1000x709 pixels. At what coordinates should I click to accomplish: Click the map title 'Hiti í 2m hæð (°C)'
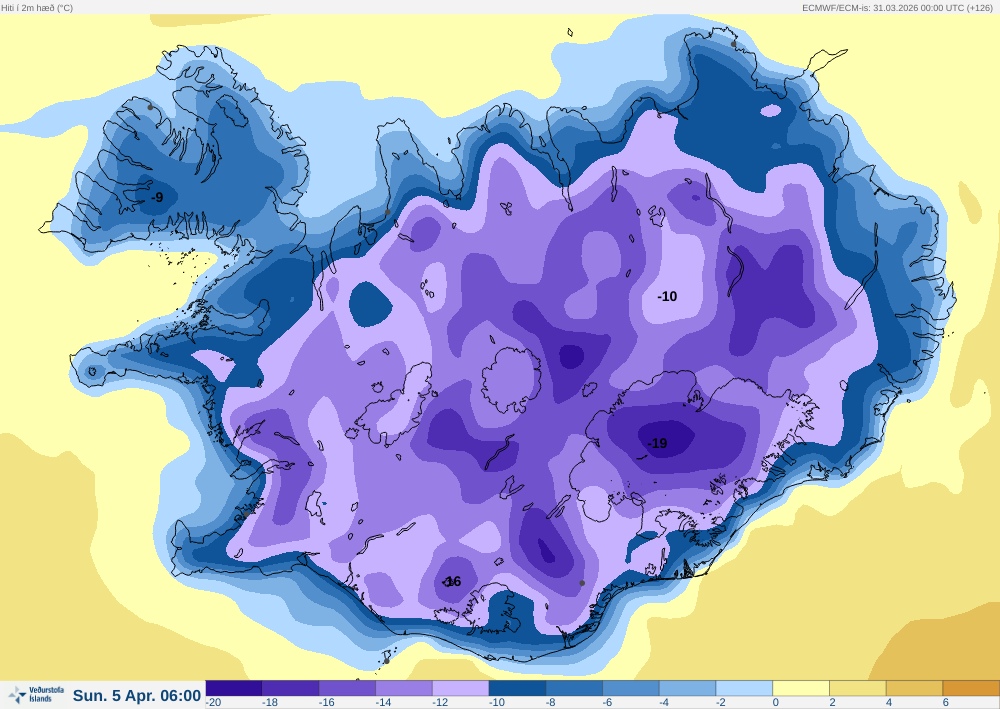tap(37, 8)
